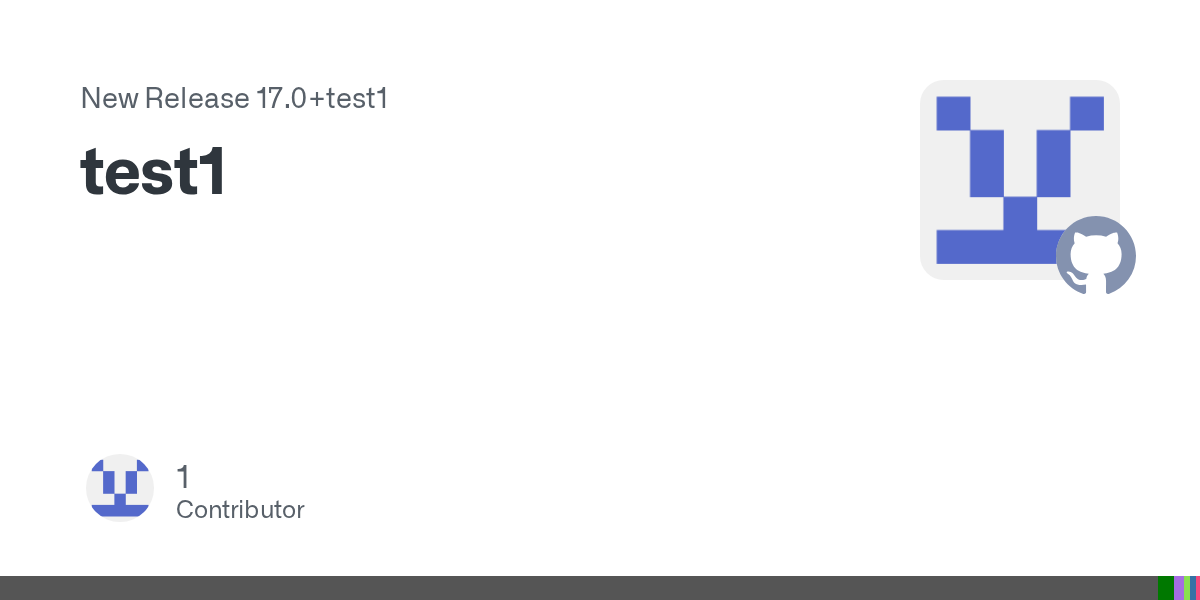Click the small round contributor avatar
Image resolution: width=1200 pixels, height=600 pixels.
(120, 488)
